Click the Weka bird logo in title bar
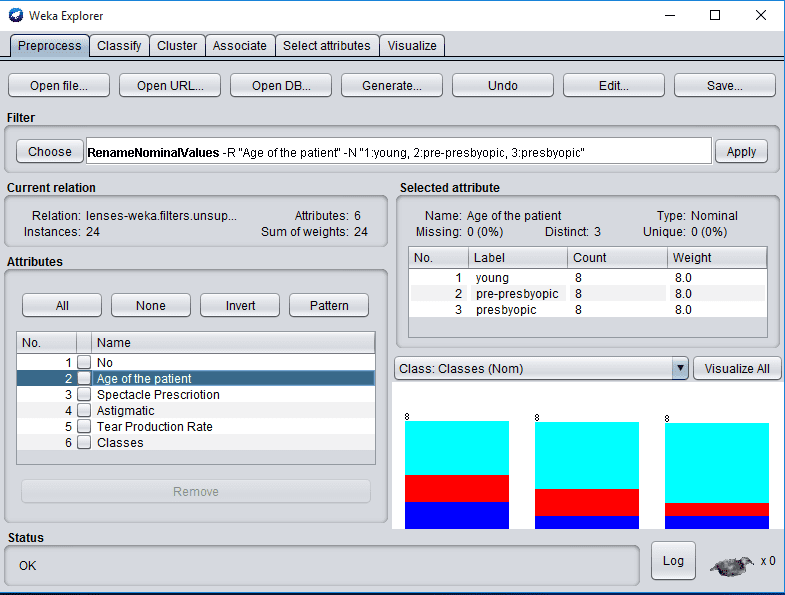The image size is (785, 595). (x=16, y=15)
